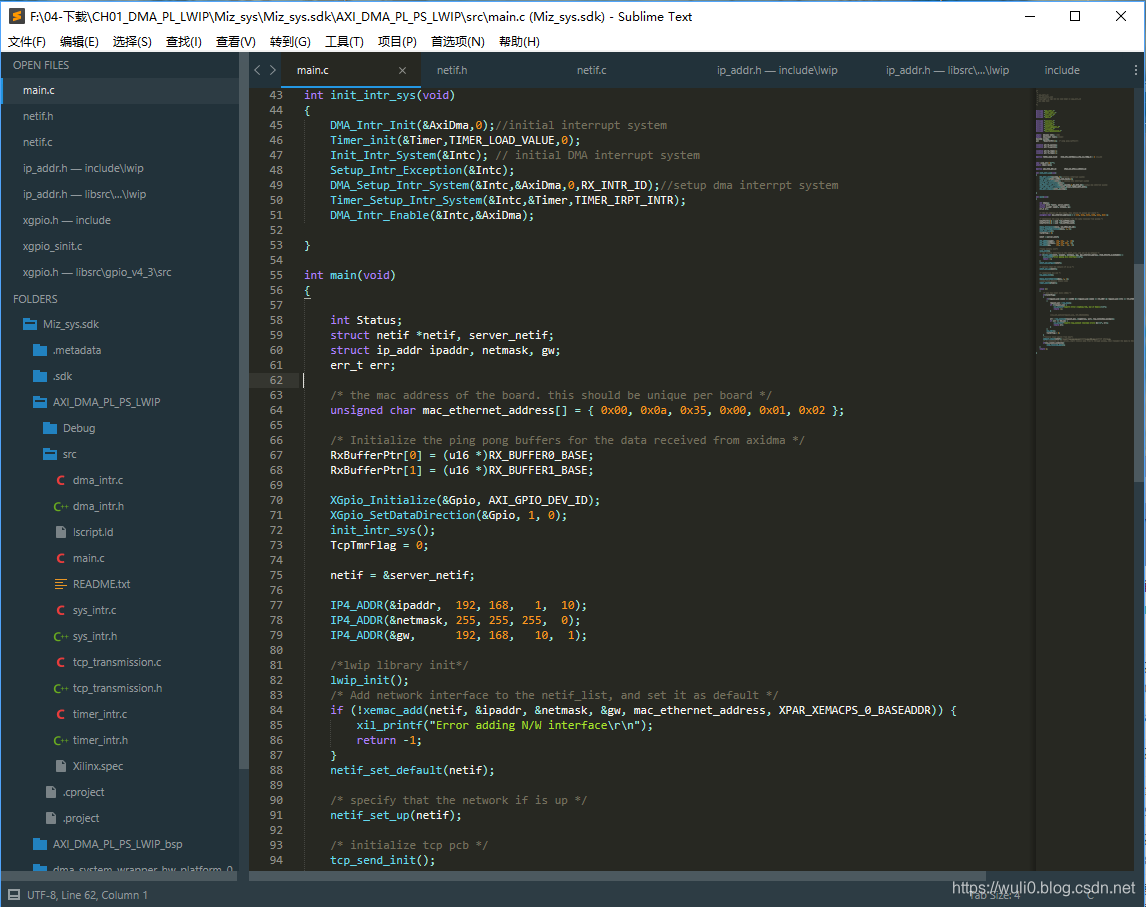Open the 项目(P) menu

397,42
